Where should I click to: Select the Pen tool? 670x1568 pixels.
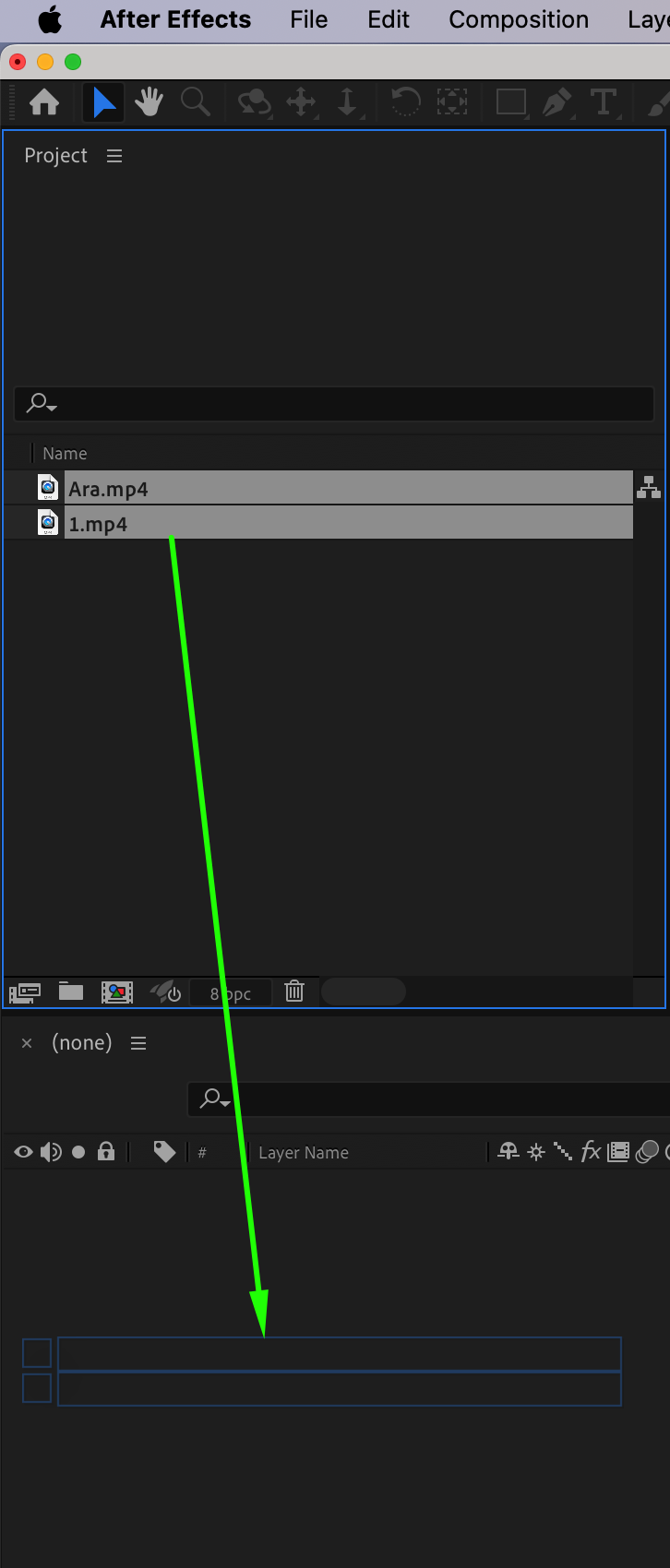tap(556, 101)
